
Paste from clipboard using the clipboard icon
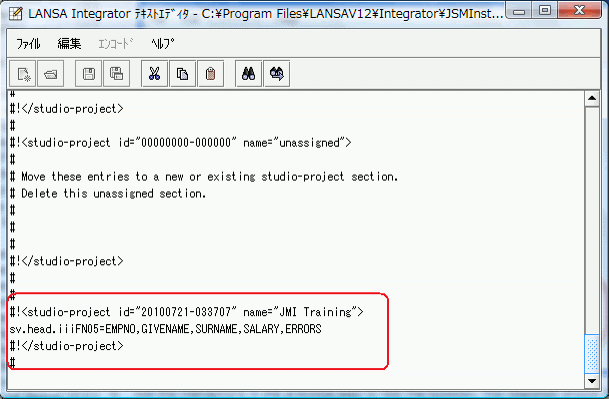211,73
